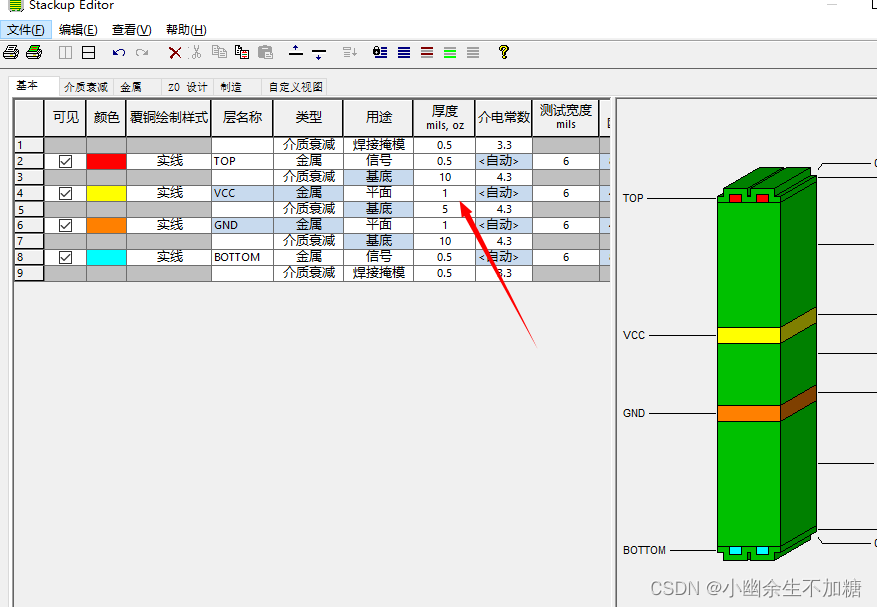Select row header number 4
Screen dimensions: 877x607
pyautogui.click(x=29, y=194)
